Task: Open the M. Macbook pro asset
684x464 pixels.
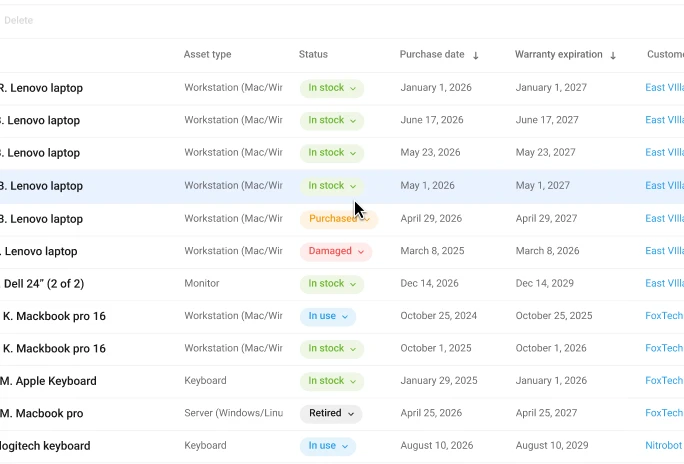Action: tap(41, 413)
